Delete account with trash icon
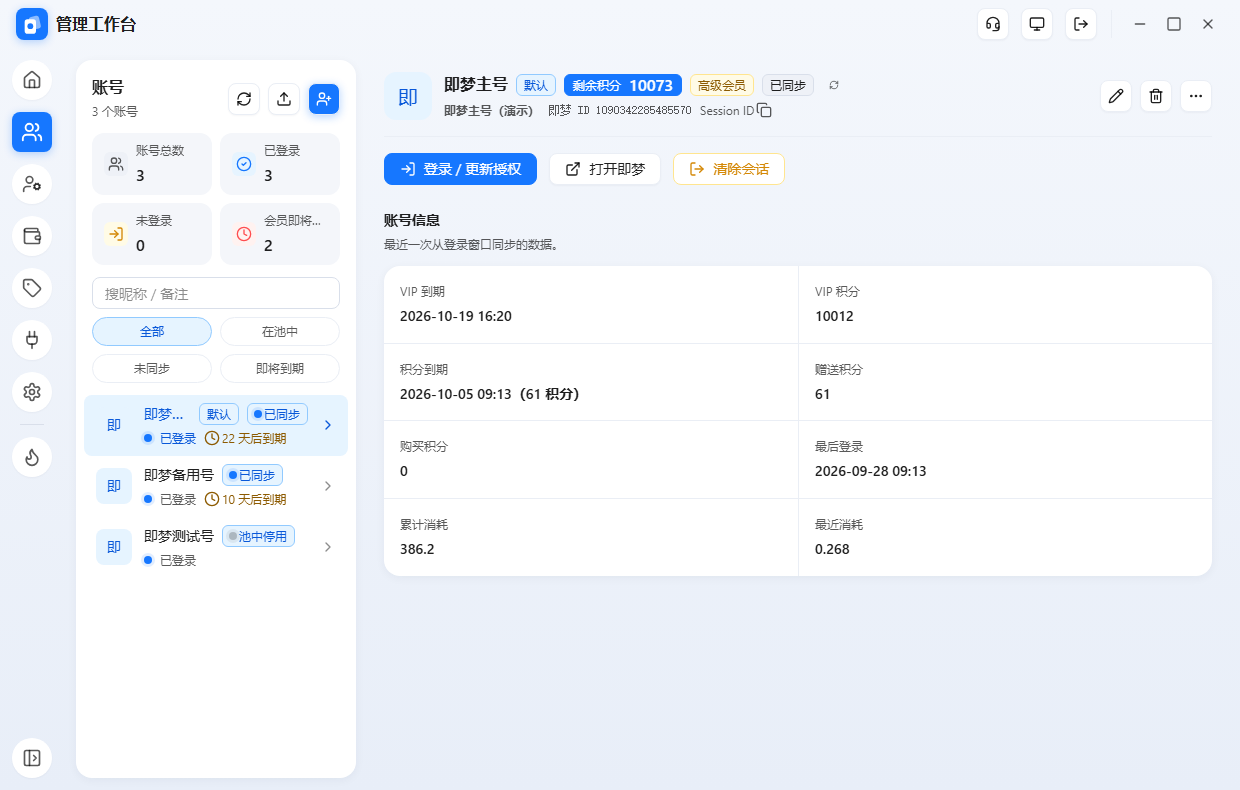Image resolution: width=1240 pixels, height=790 pixels. pyautogui.click(x=1156, y=96)
